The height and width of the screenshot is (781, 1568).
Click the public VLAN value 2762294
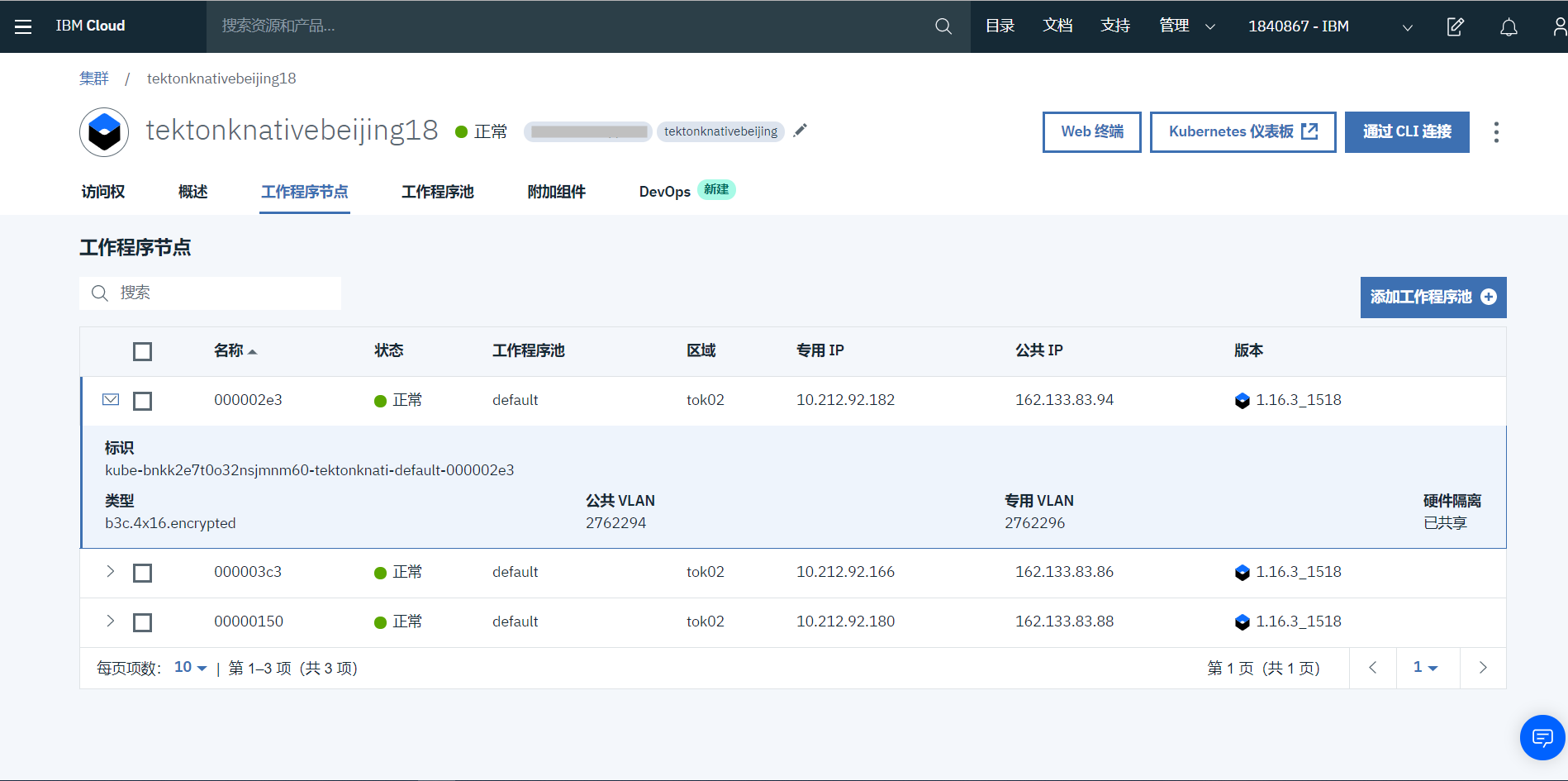(616, 523)
